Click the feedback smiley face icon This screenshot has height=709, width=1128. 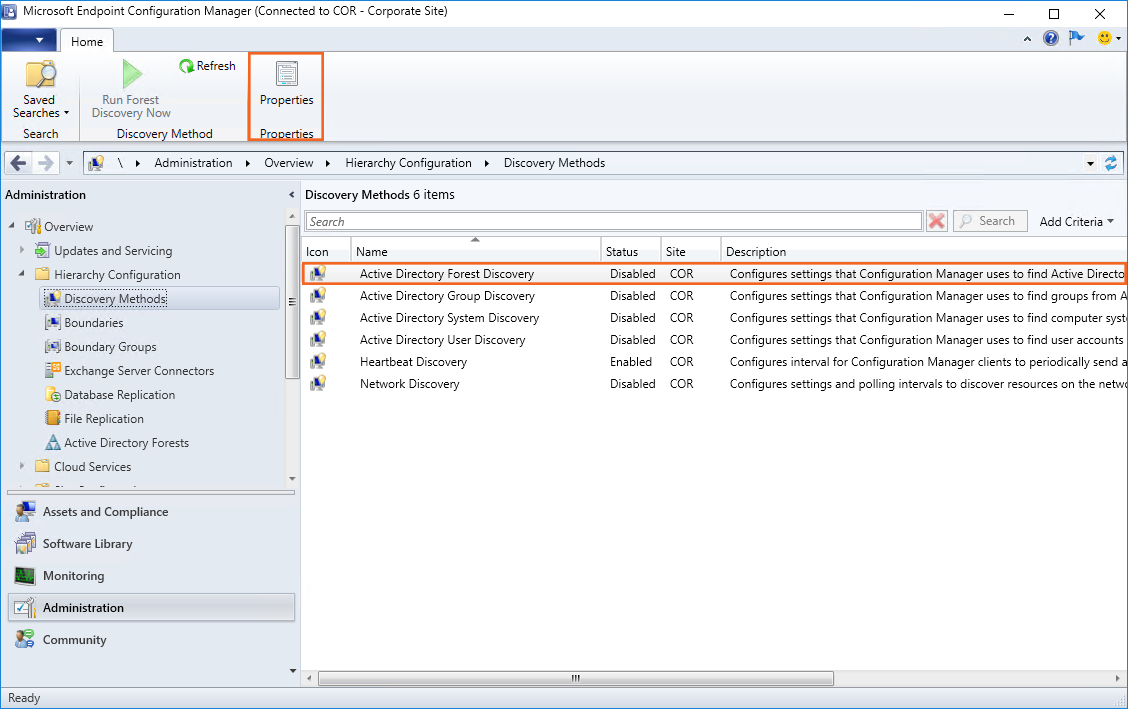[x=1104, y=38]
